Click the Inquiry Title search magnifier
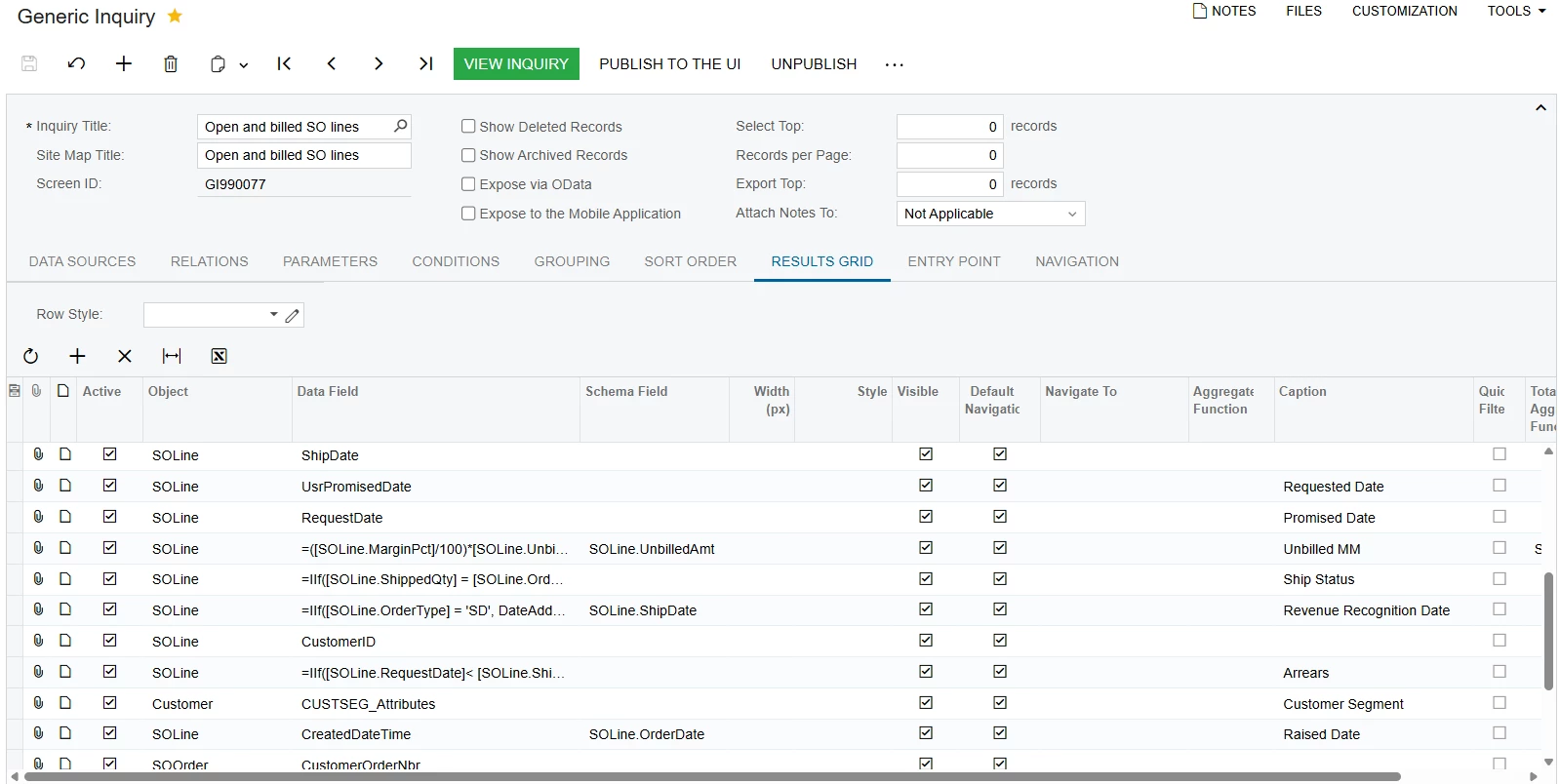 400,126
